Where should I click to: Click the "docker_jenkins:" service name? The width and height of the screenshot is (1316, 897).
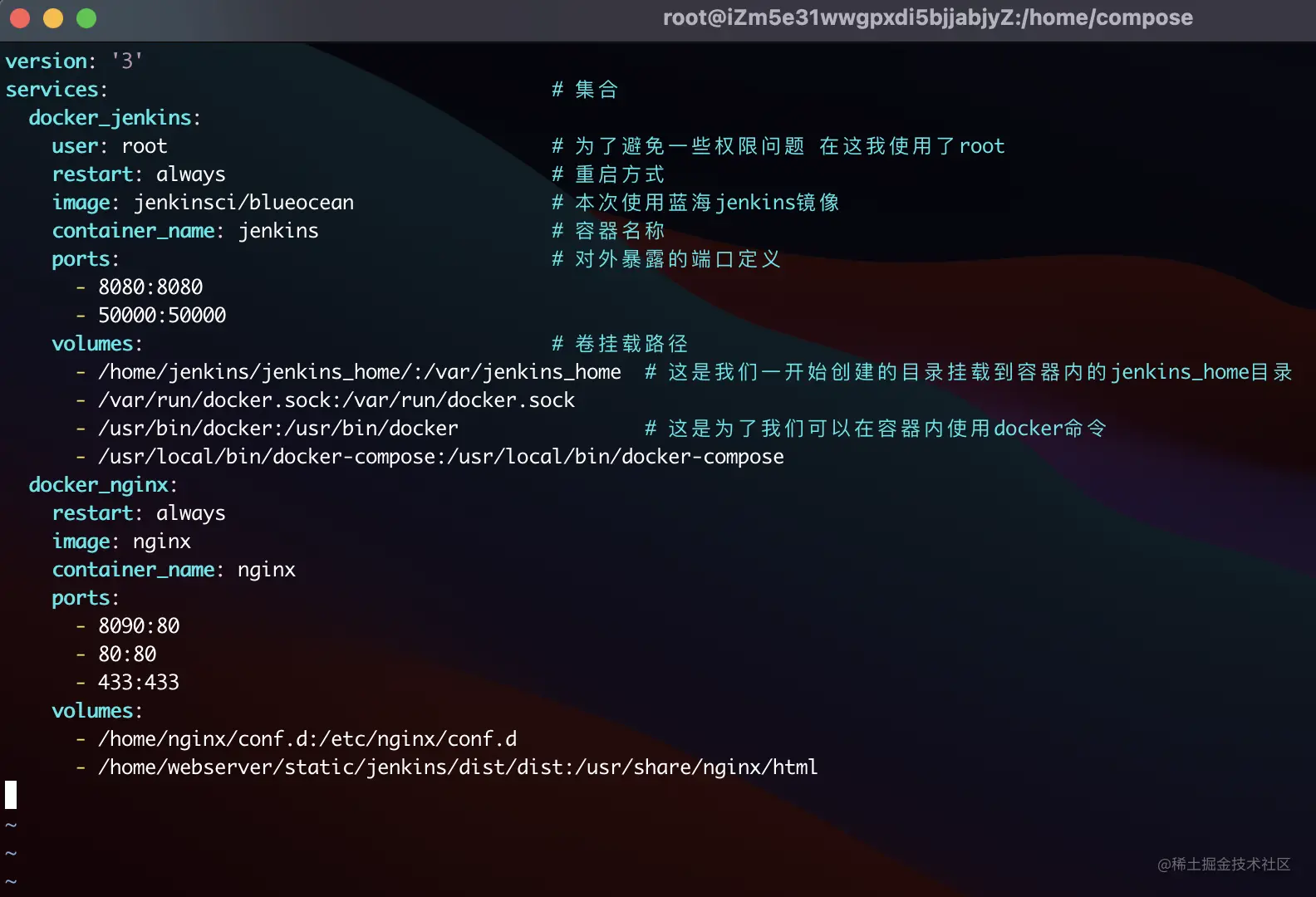click(115, 118)
